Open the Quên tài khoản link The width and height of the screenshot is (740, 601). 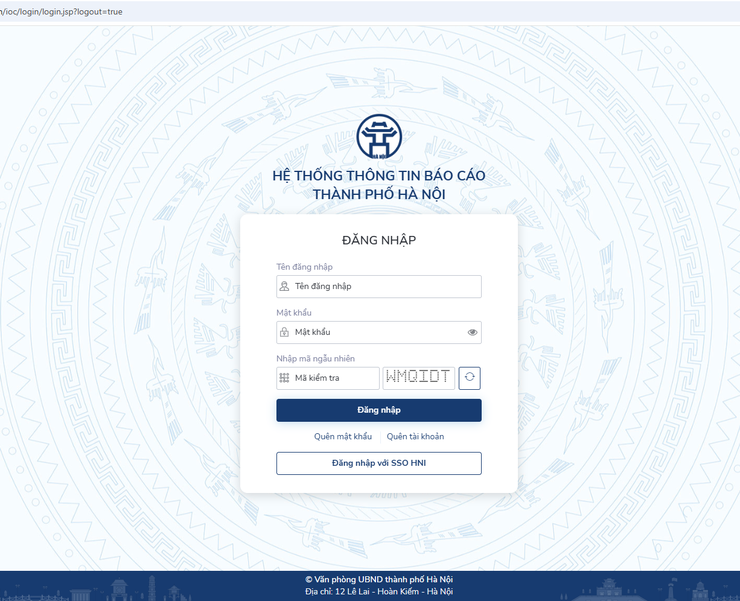click(x=415, y=437)
